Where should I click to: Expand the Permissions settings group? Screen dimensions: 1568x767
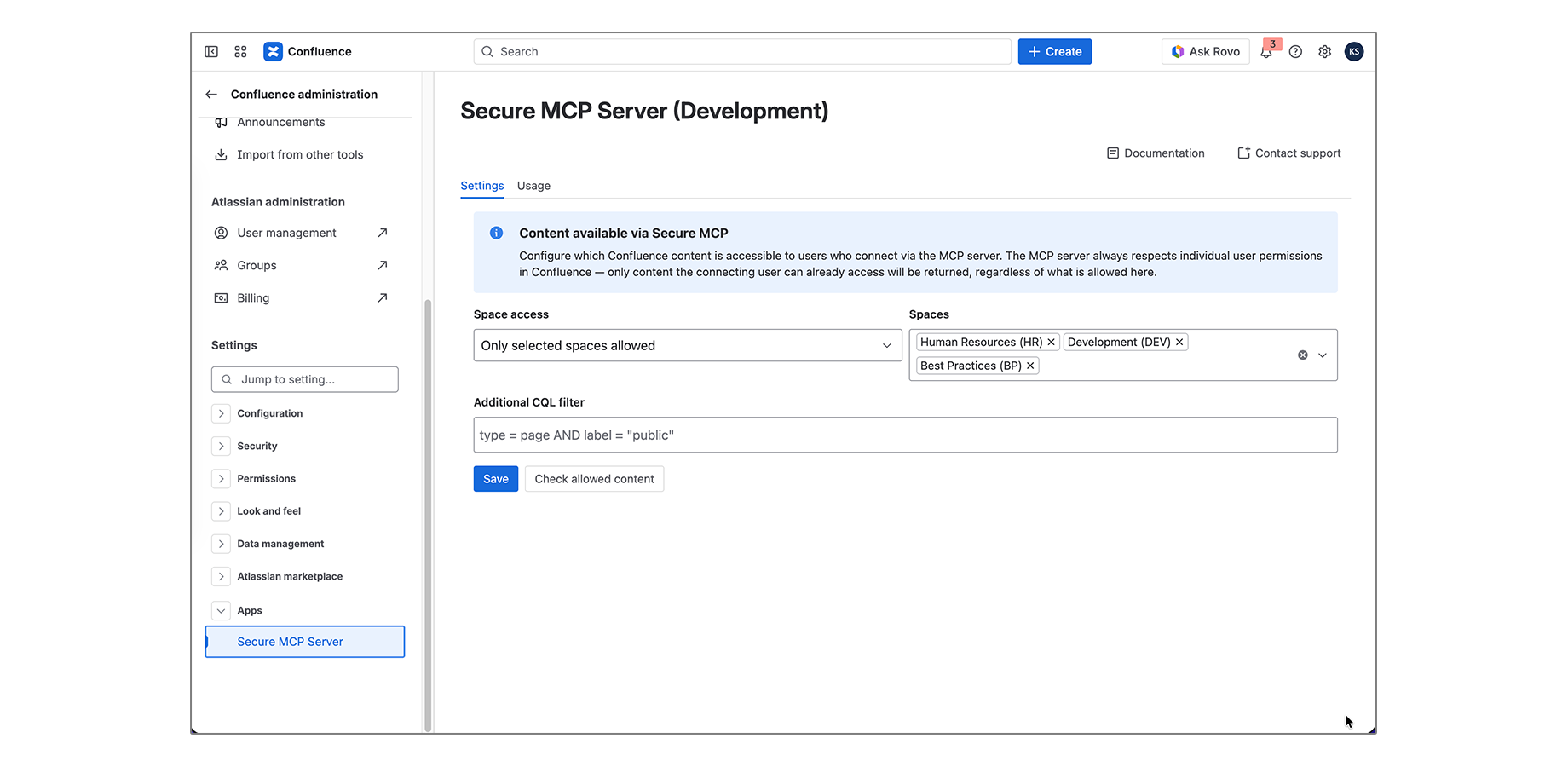pos(221,478)
